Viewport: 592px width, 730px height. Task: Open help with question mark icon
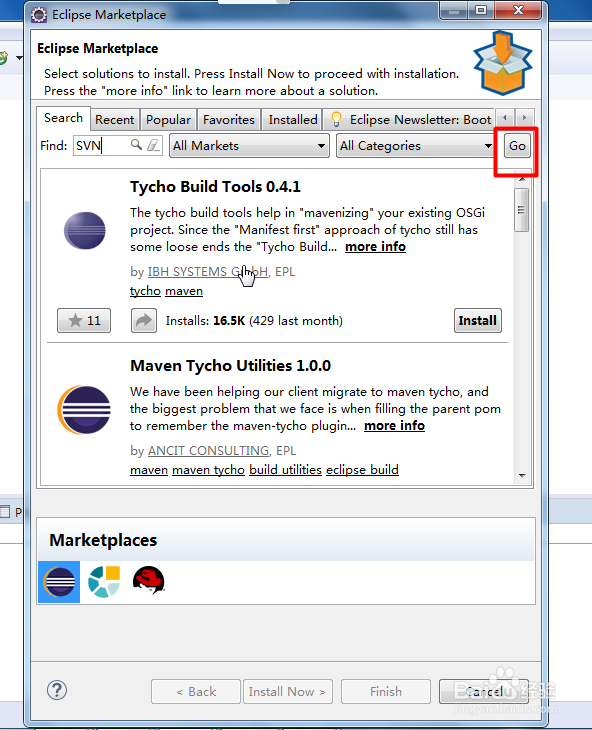(x=57, y=690)
